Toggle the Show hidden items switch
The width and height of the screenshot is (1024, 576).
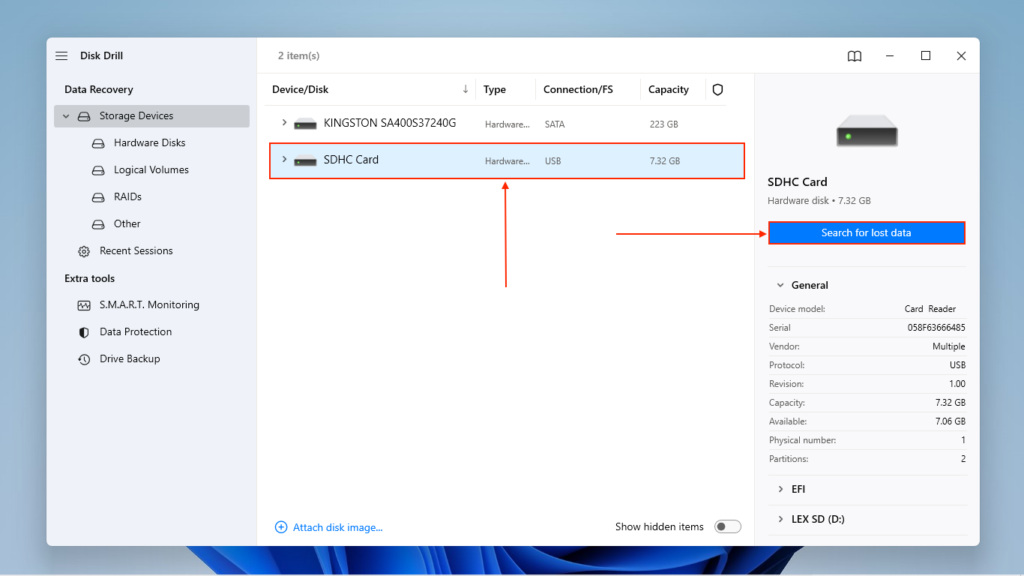tap(727, 527)
